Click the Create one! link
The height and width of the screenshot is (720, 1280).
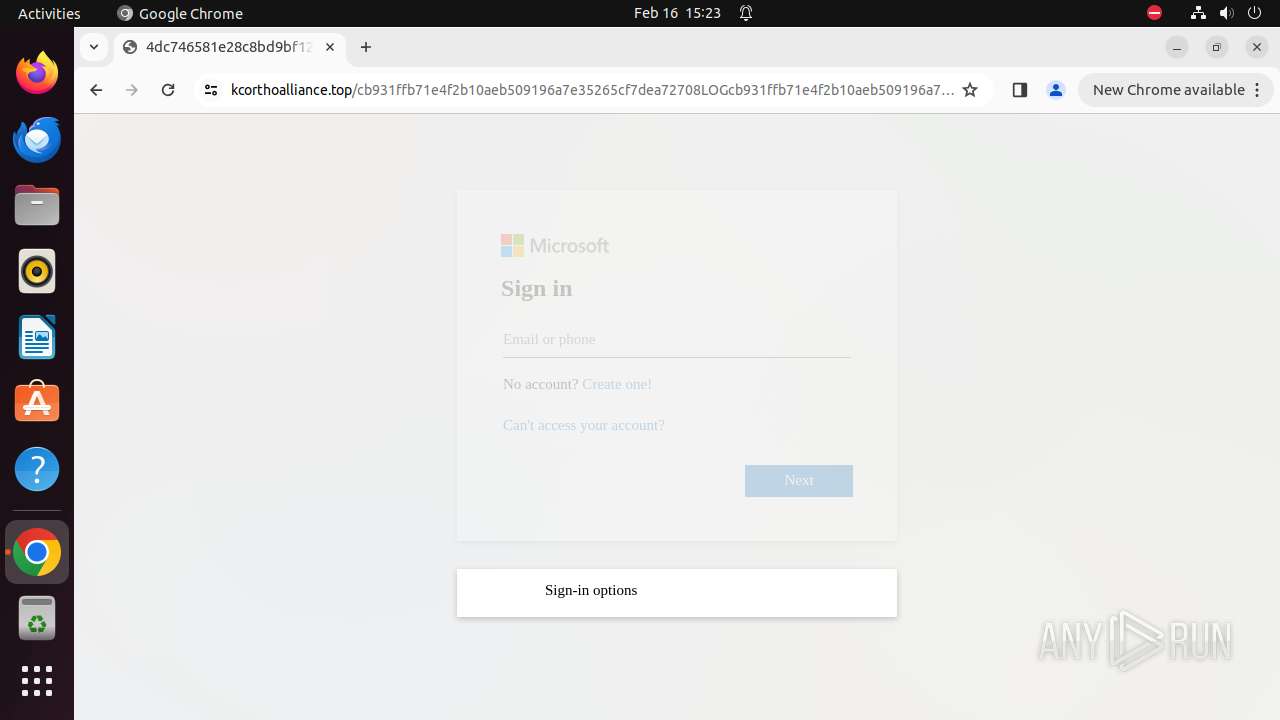617,384
